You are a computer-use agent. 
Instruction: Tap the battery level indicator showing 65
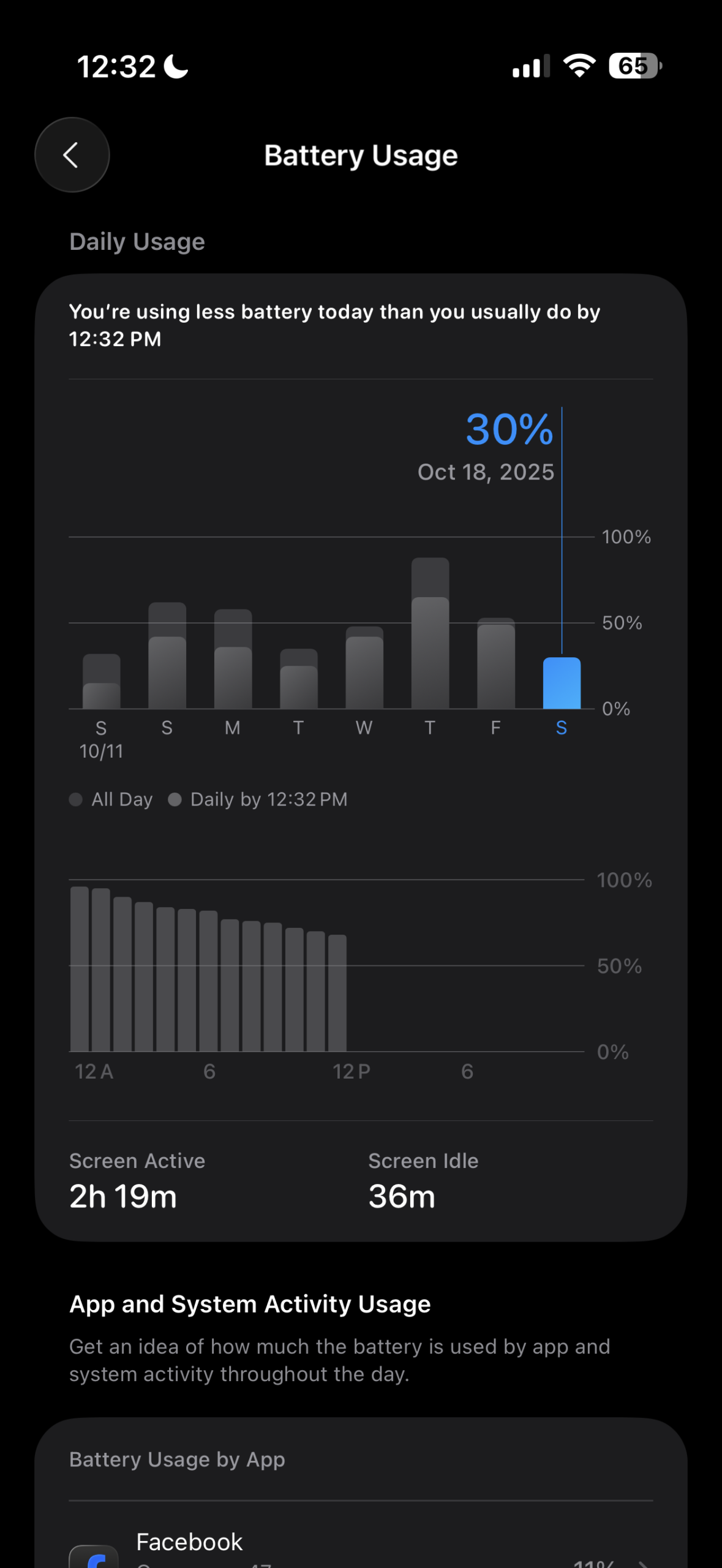pos(634,66)
